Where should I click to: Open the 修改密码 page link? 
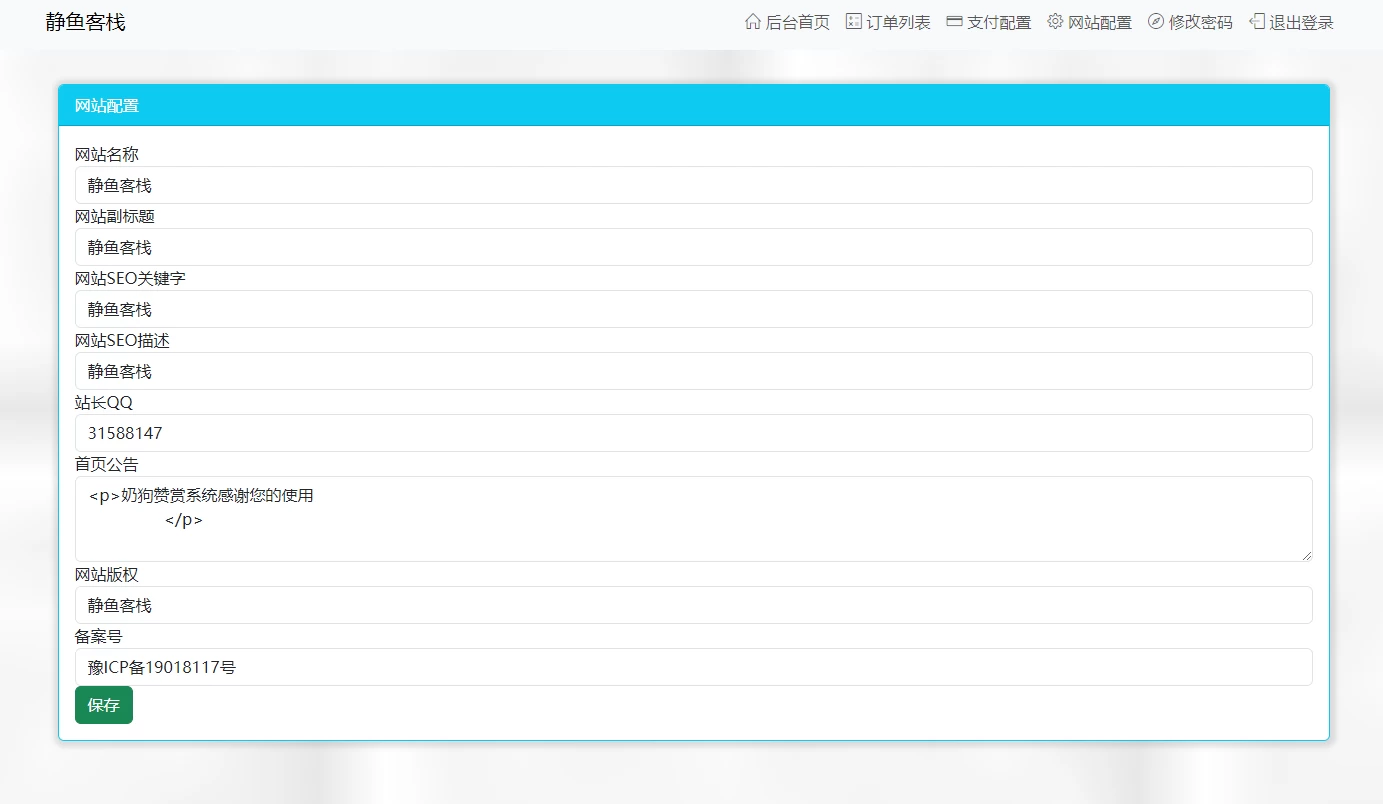pyautogui.click(x=1200, y=23)
